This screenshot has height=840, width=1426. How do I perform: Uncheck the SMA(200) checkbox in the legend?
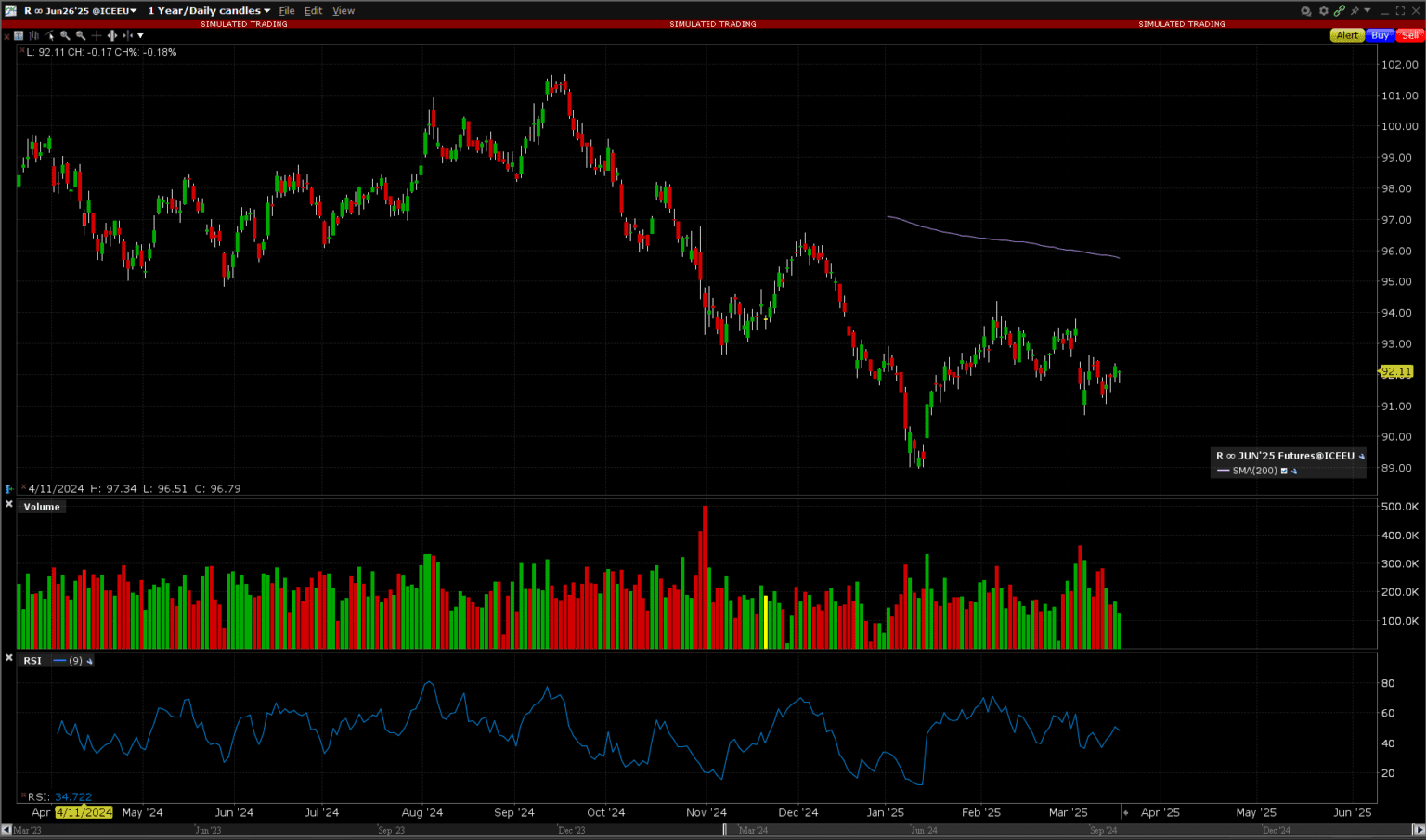click(x=1284, y=471)
